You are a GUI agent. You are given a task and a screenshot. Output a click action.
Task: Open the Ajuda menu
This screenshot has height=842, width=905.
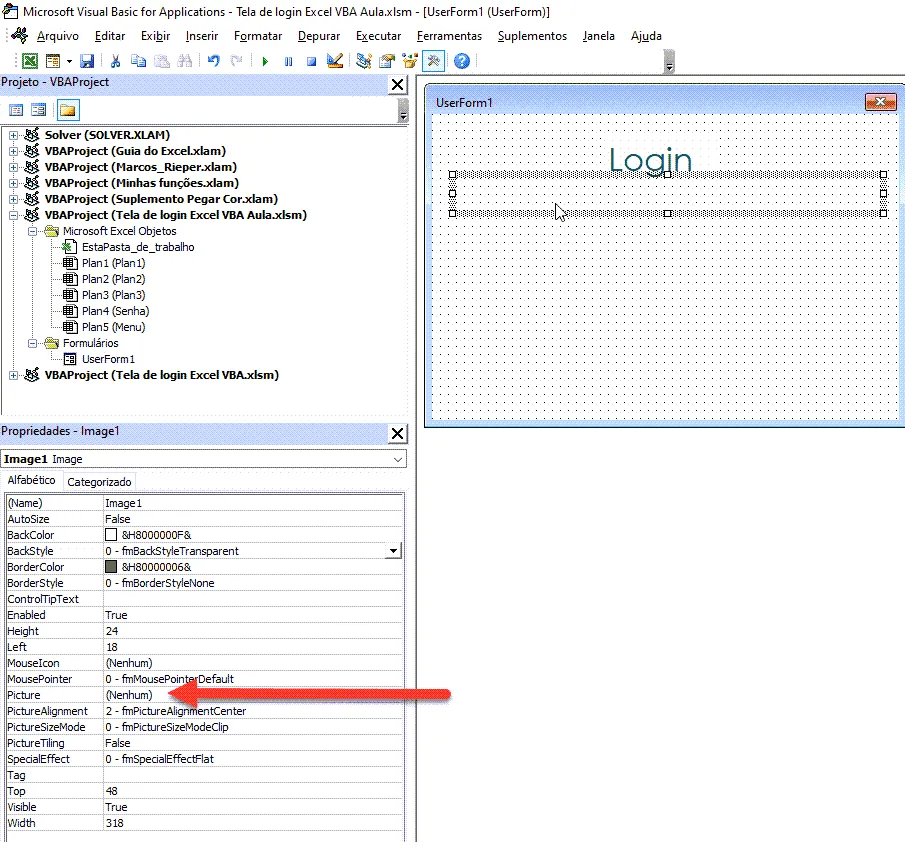coord(646,36)
